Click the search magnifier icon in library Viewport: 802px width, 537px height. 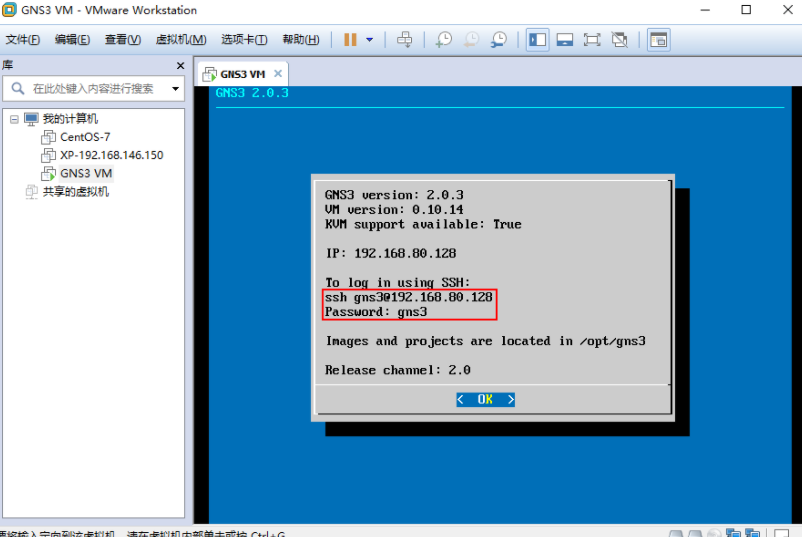[x=17, y=88]
